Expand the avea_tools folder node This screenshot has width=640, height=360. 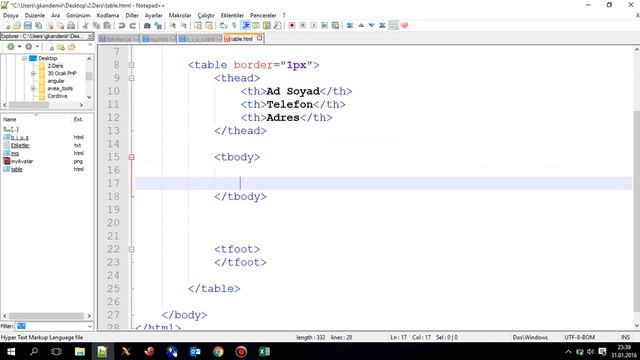point(33,89)
